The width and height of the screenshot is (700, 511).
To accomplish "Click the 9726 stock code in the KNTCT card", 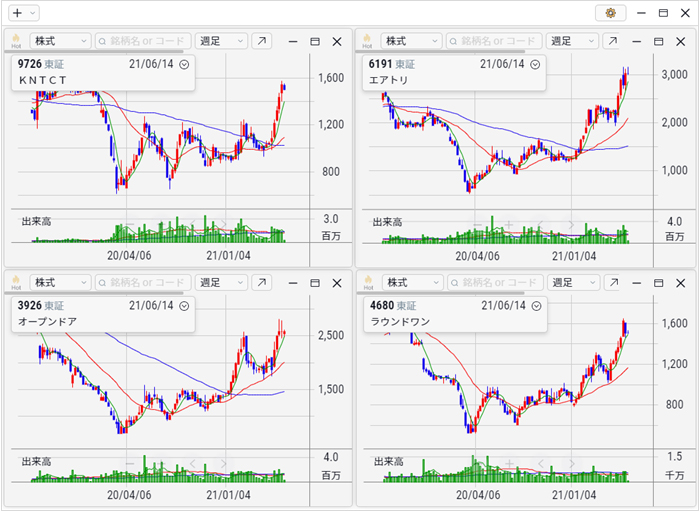I will tap(29, 64).
